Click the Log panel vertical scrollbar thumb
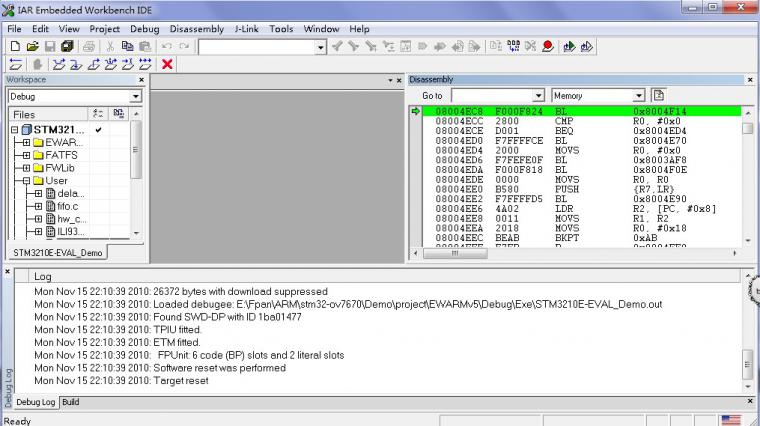 748,364
